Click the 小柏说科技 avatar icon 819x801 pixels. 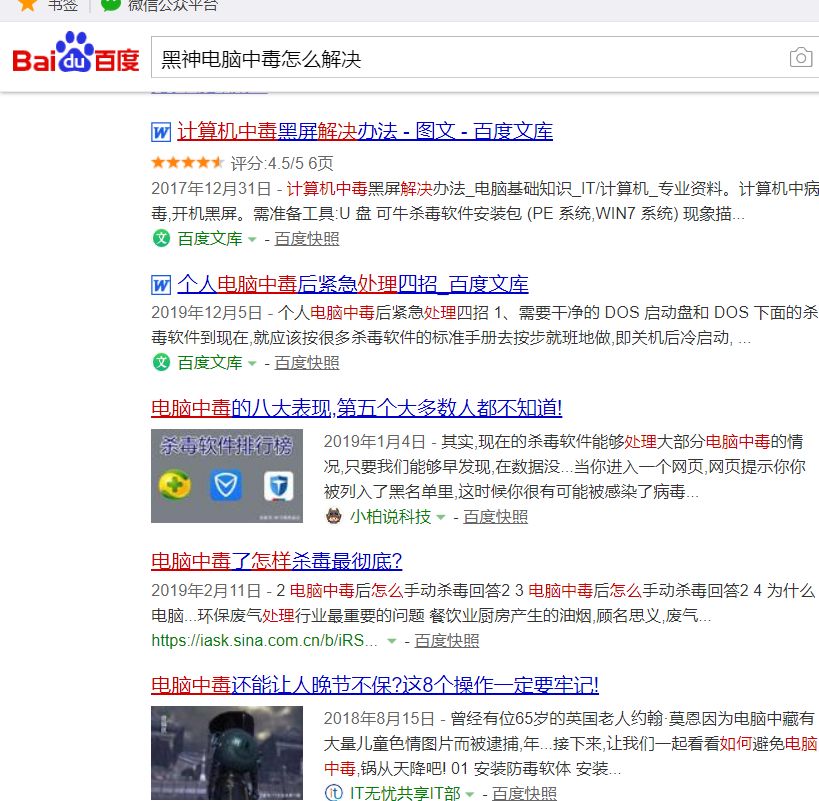click(x=333, y=517)
